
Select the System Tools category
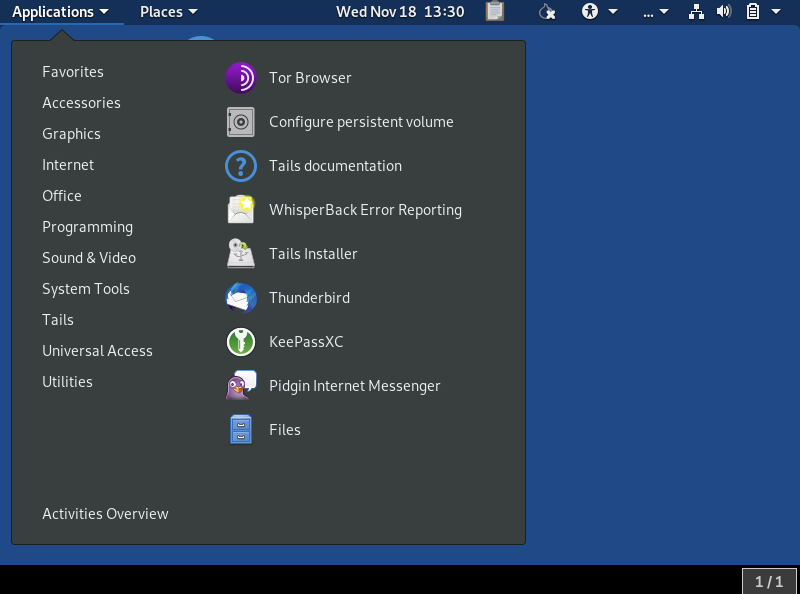pyautogui.click(x=86, y=289)
